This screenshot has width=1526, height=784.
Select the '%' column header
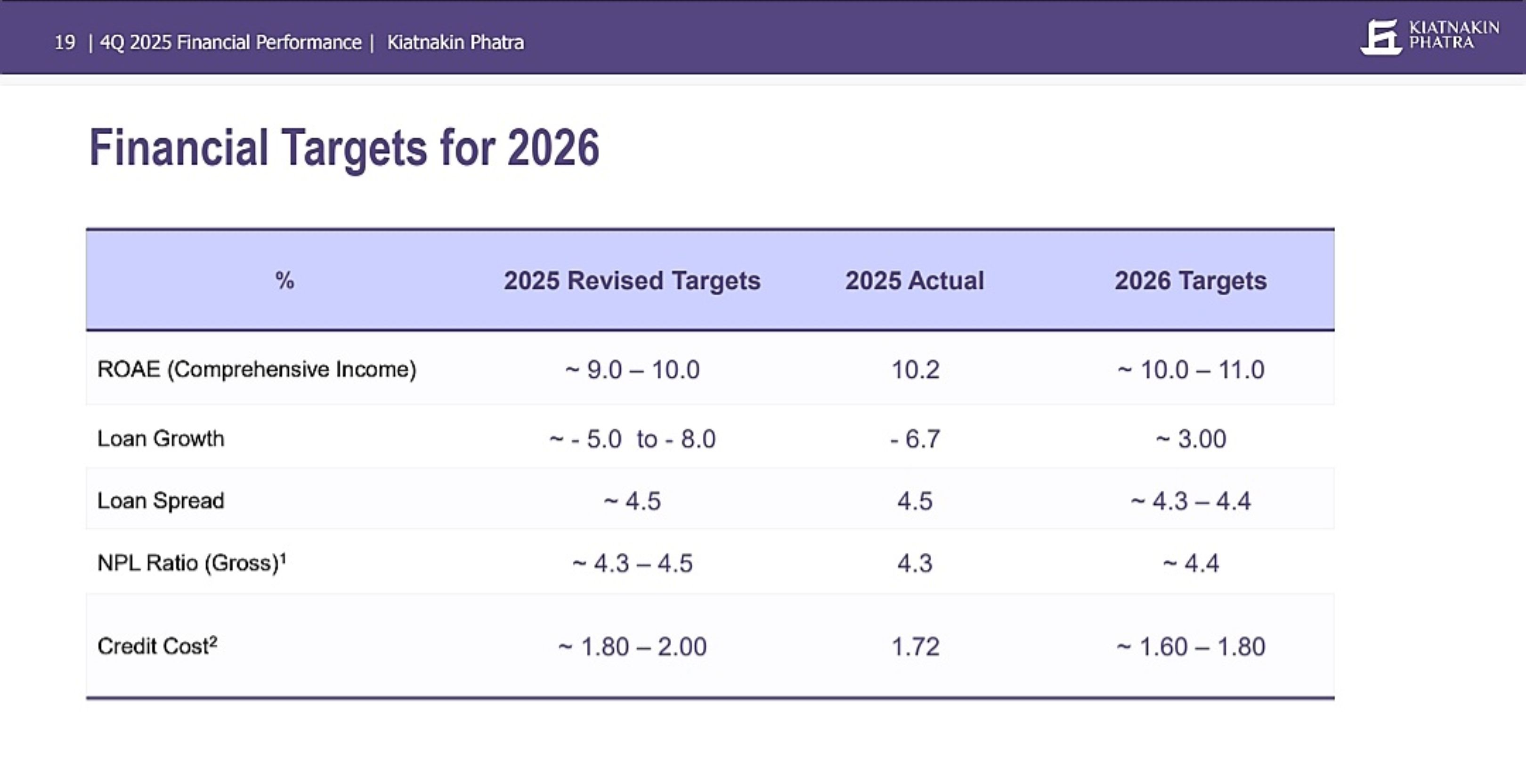(284, 280)
